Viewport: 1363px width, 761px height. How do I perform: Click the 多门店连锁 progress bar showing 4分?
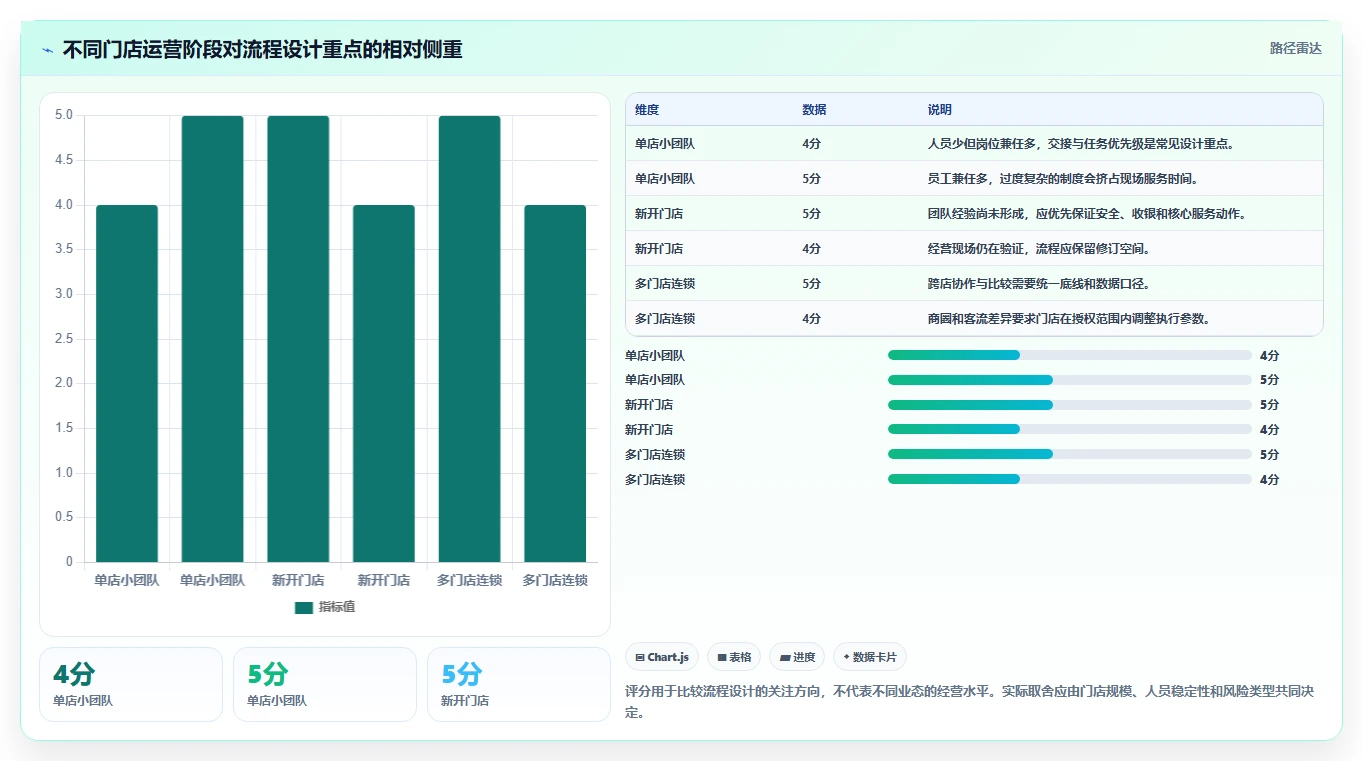click(1070, 479)
